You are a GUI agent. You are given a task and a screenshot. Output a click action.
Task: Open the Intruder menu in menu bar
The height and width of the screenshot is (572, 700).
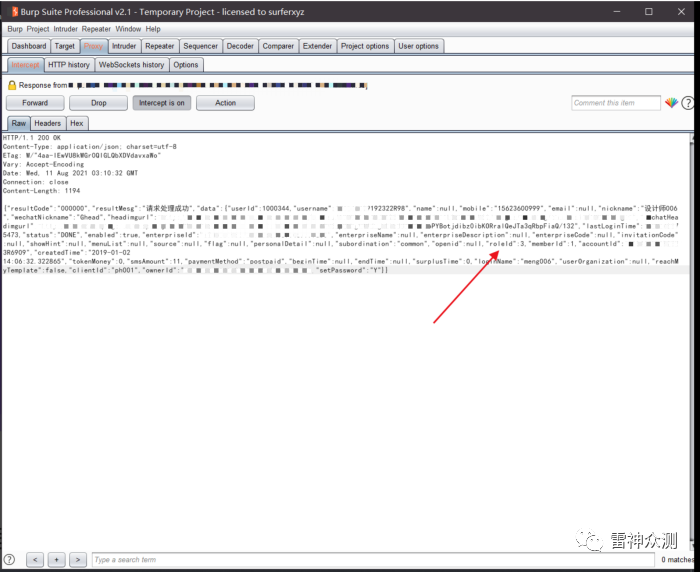click(x=66, y=29)
